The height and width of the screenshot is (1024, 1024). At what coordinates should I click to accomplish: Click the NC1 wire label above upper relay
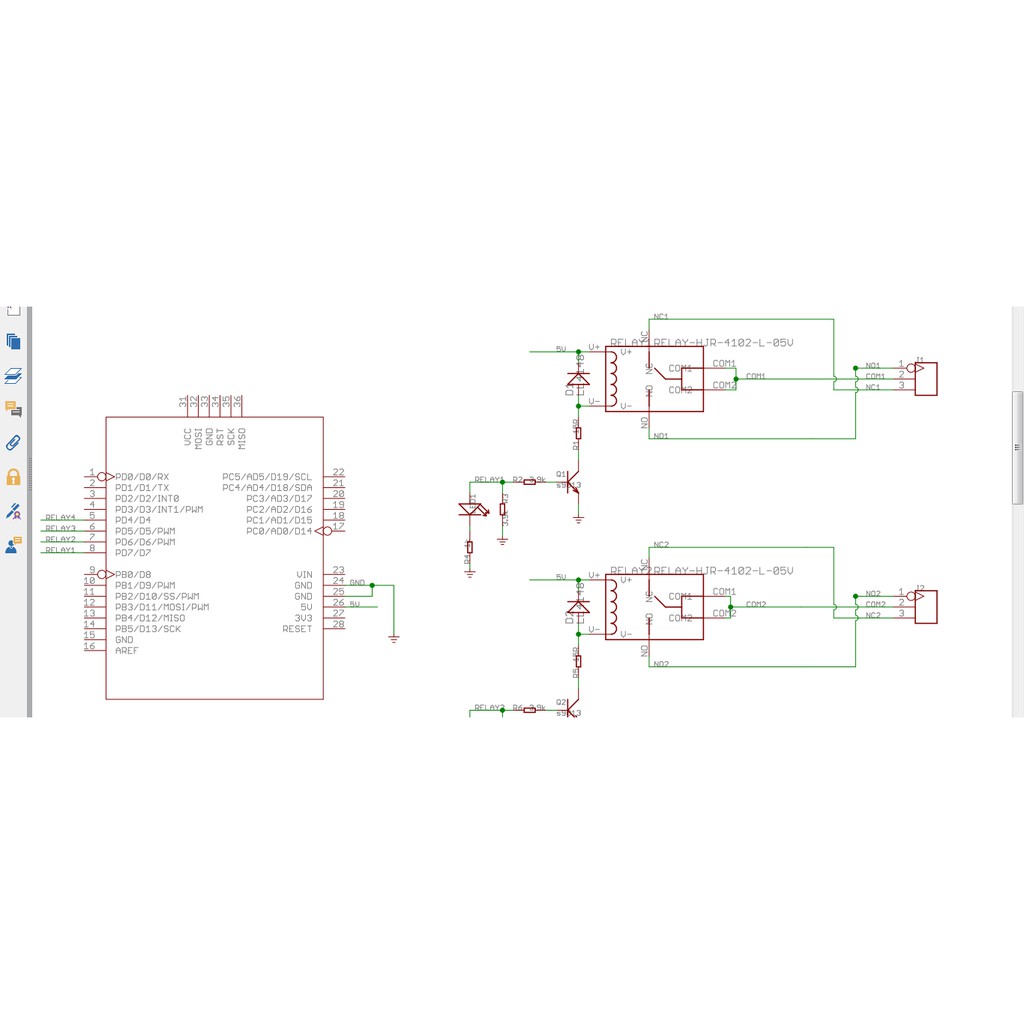tap(661, 316)
